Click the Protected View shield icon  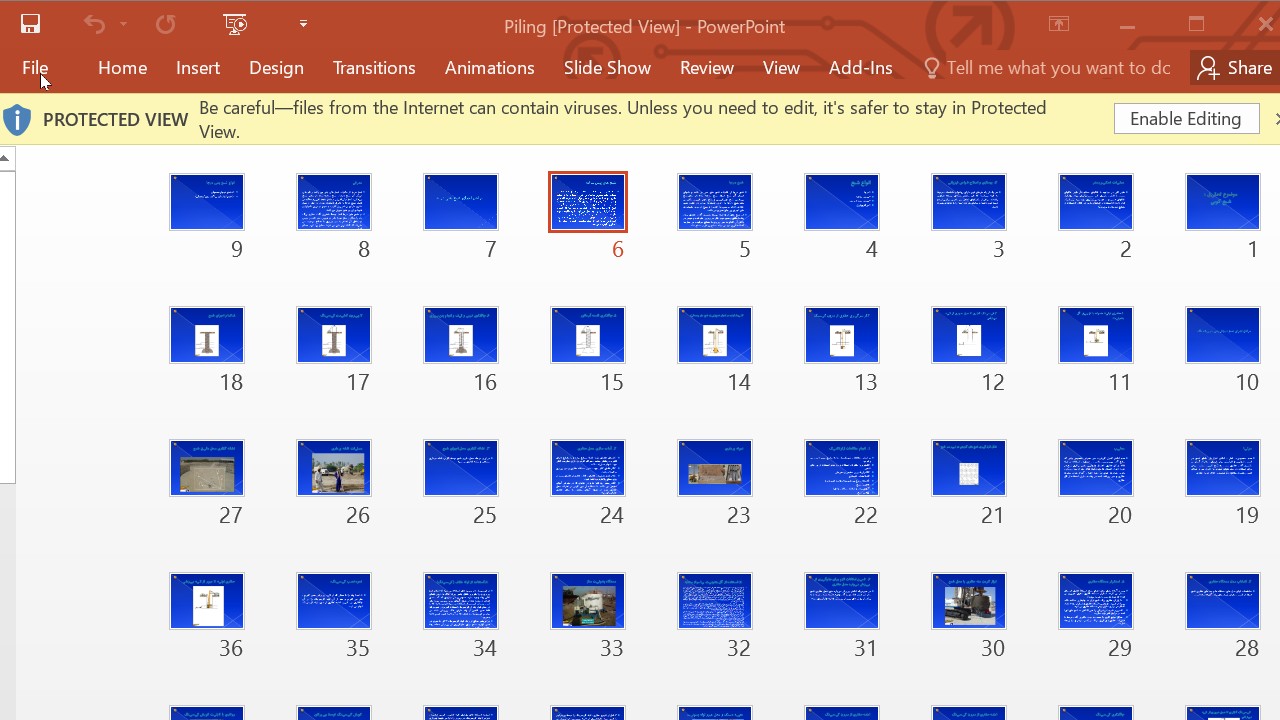click(x=17, y=120)
